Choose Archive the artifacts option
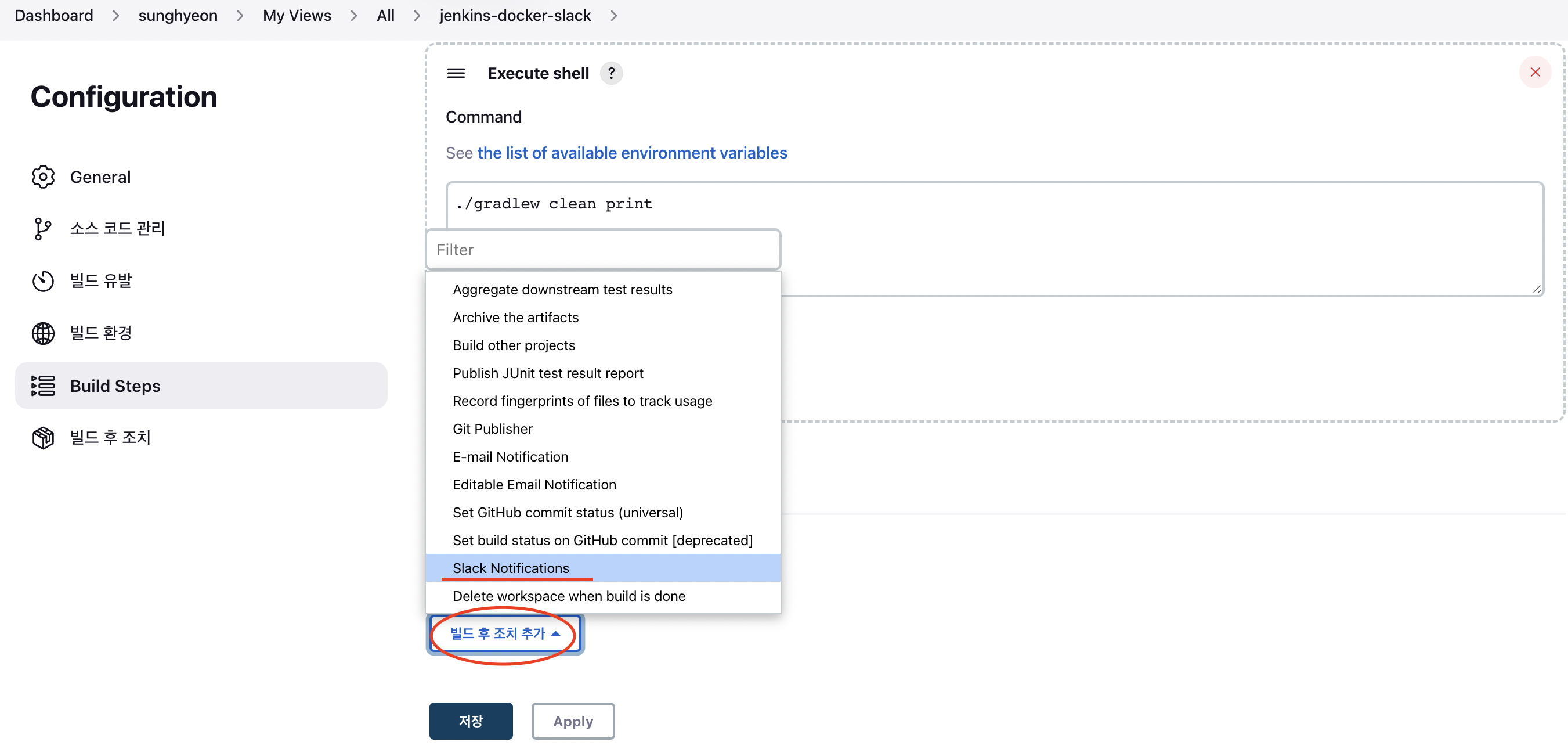 tap(515, 317)
